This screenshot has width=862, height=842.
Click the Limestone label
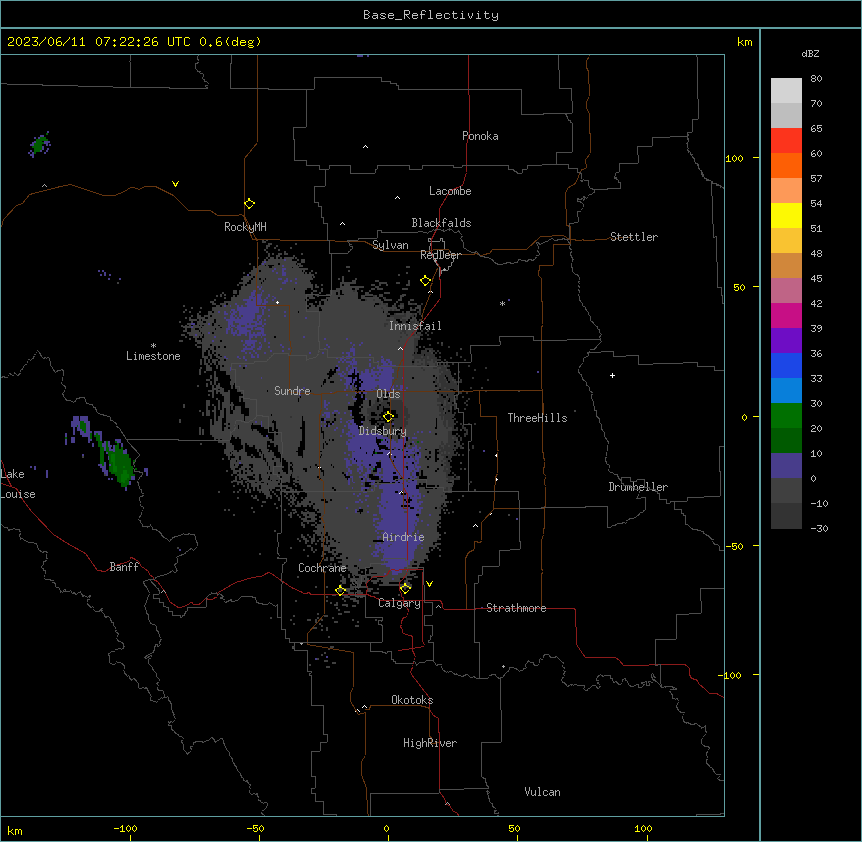coord(153,356)
